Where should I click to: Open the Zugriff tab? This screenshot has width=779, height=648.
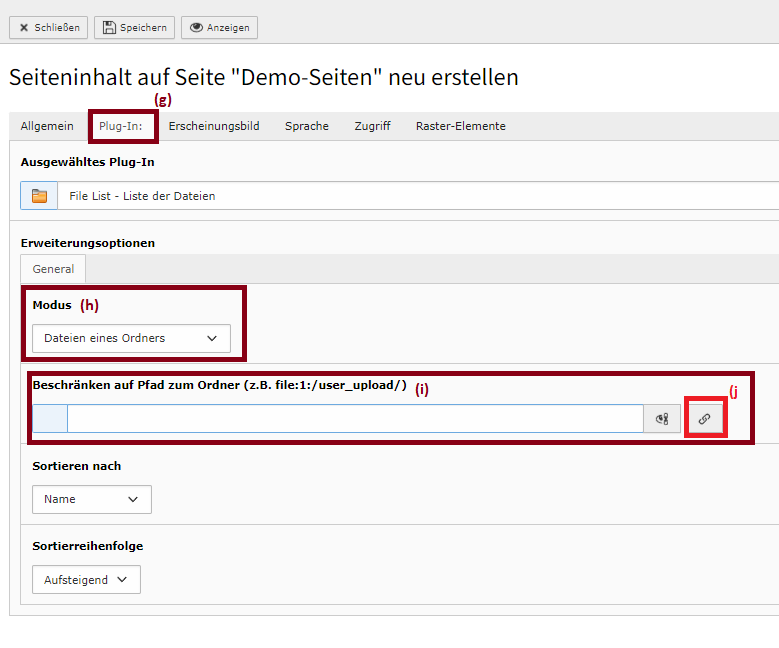tap(373, 126)
